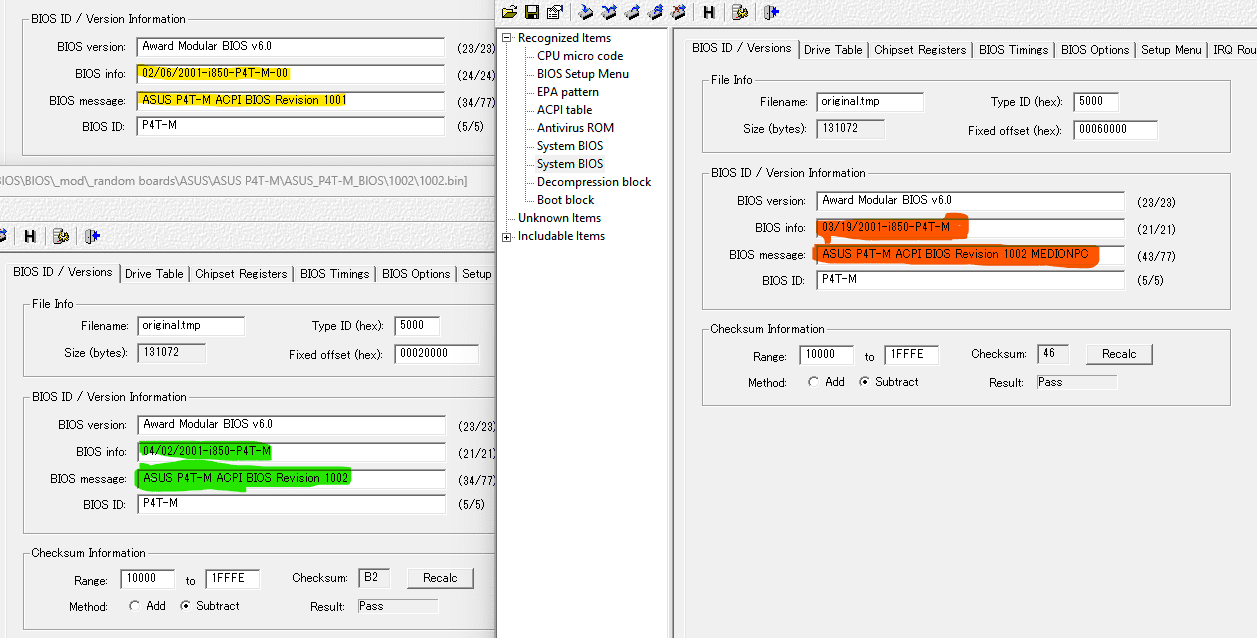1257x638 pixels.
Task: Select Unknown Items in the tree
Action: (x=559, y=218)
